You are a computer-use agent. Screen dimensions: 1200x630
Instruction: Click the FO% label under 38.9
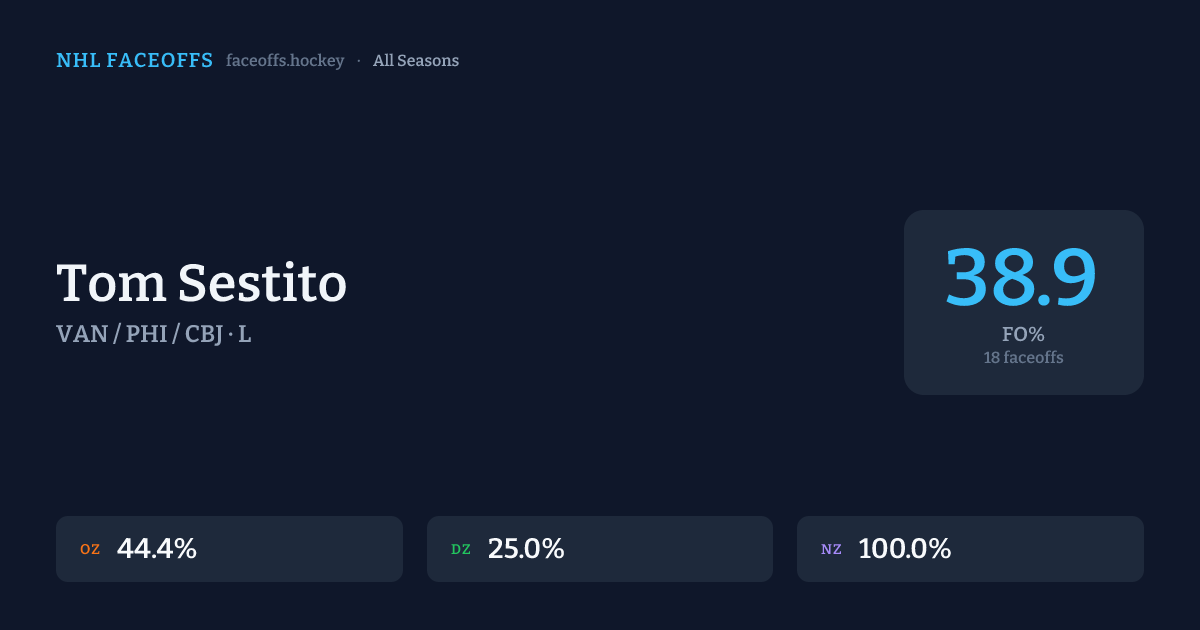1023,334
